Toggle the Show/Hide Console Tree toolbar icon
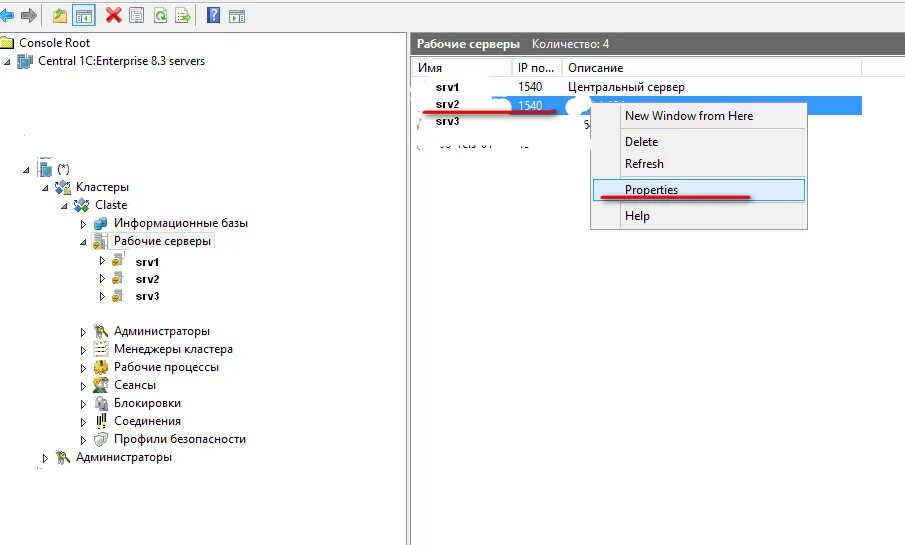905x545 pixels. [84, 16]
